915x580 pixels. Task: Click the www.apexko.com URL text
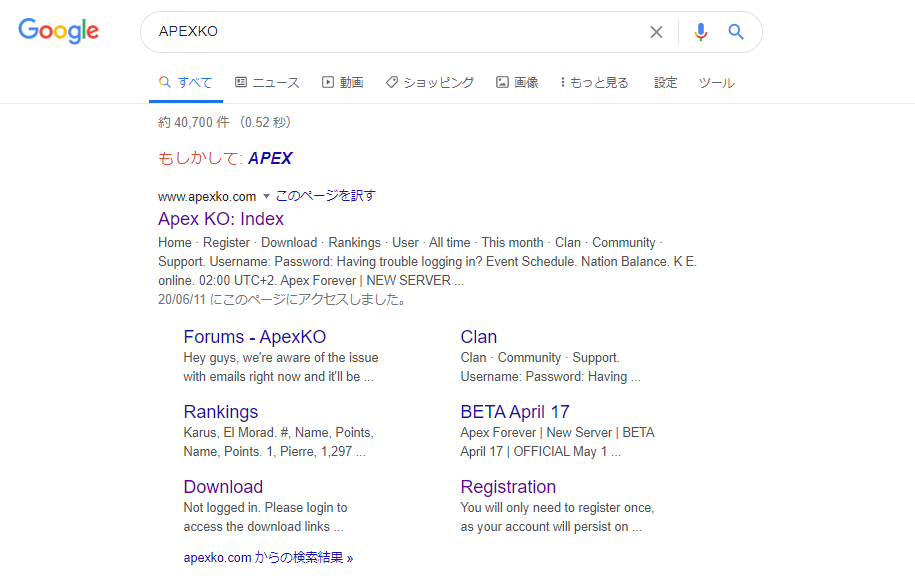[x=207, y=196]
